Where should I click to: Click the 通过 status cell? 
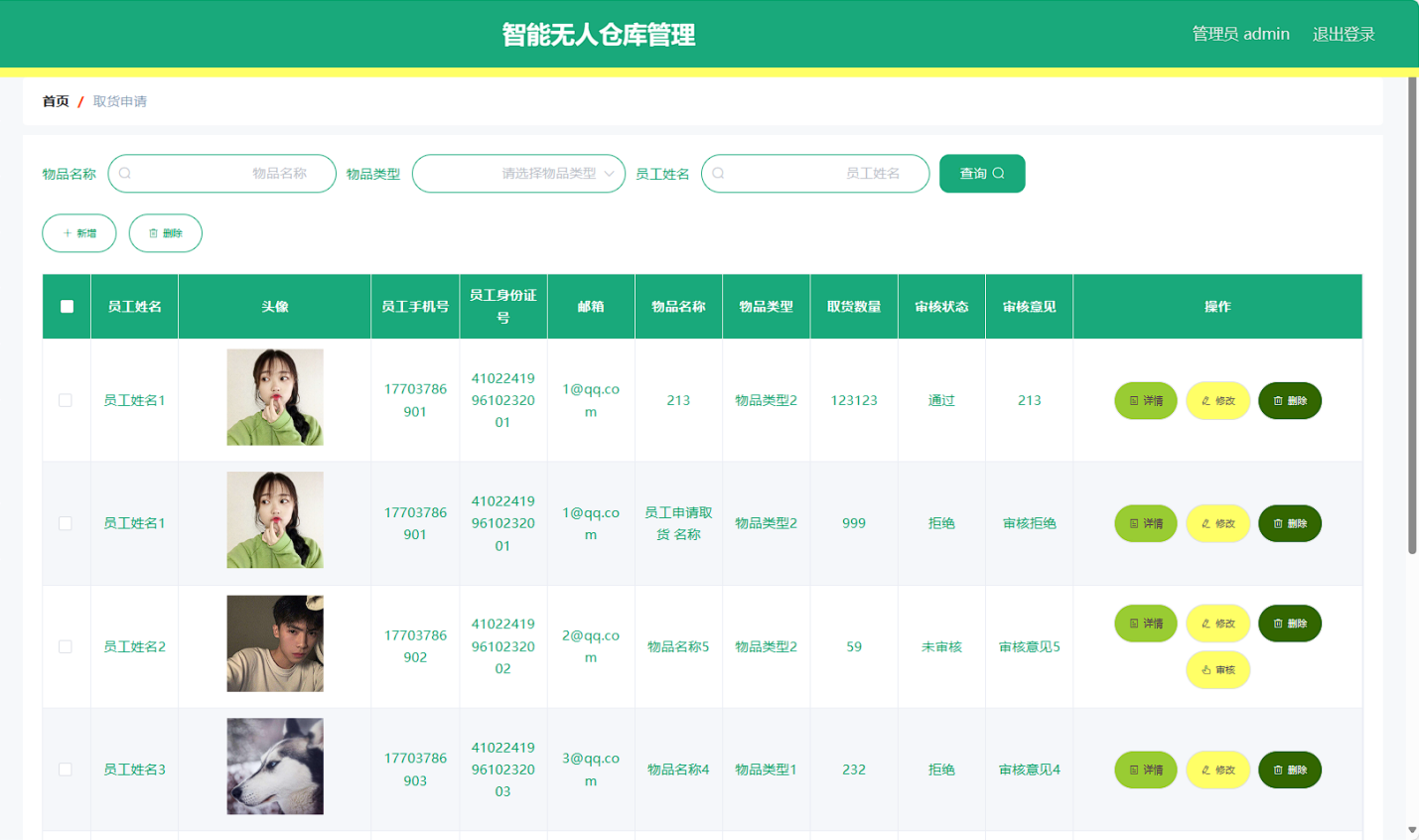pos(941,400)
